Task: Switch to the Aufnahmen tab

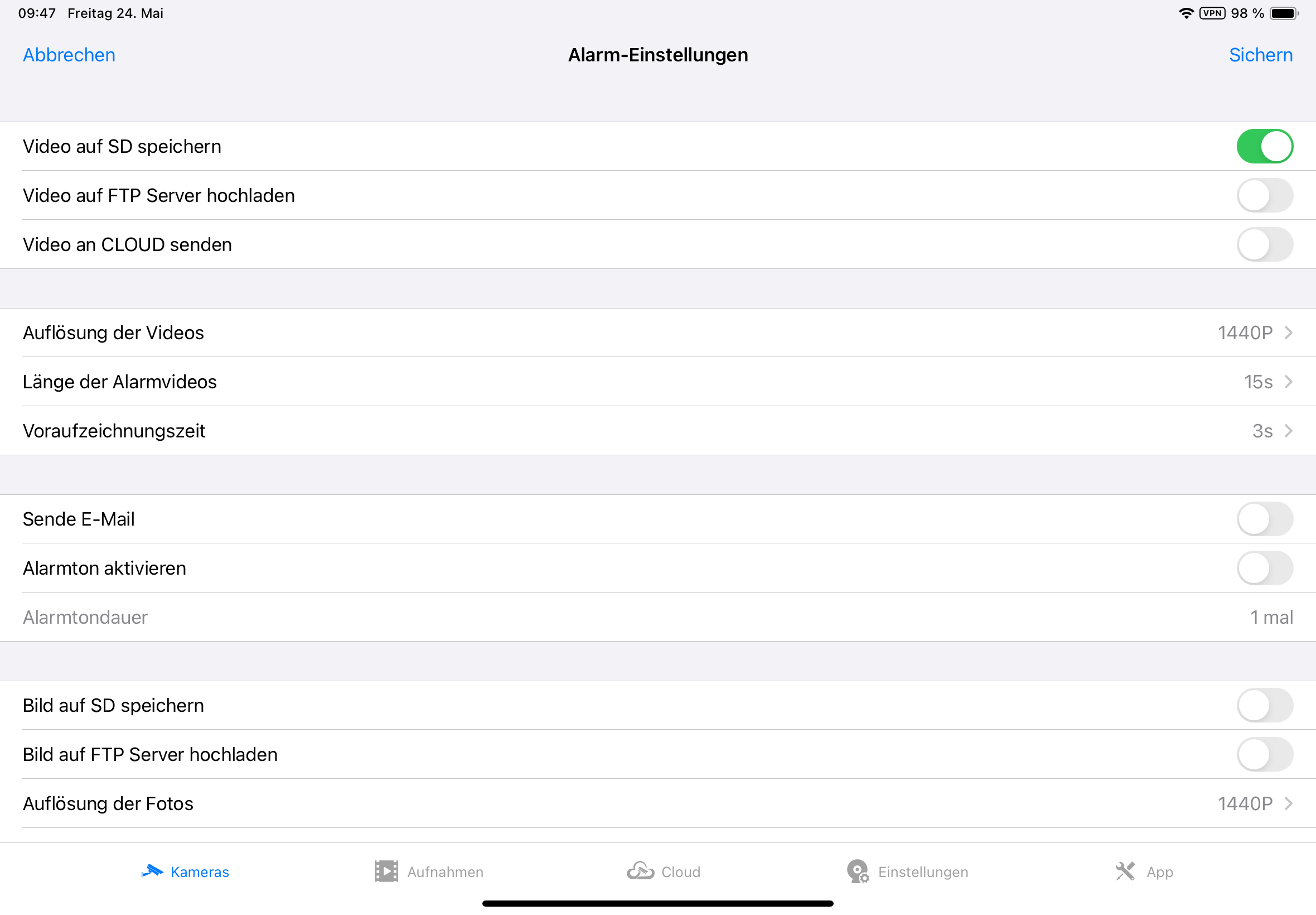Action: [444, 871]
